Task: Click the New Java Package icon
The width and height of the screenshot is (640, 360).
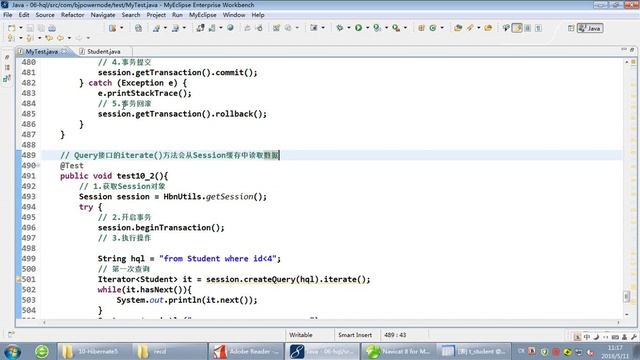Action: 421,28
